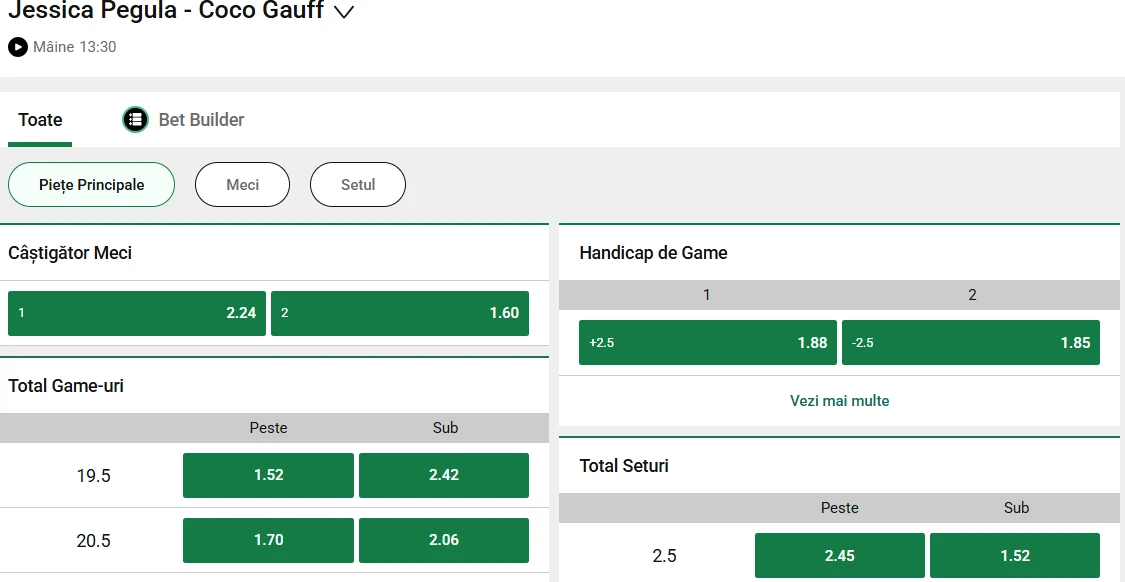Viewport: 1125px width, 582px height.
Task: Bet on player 2 at 1.60
Action: coord(400,313)
